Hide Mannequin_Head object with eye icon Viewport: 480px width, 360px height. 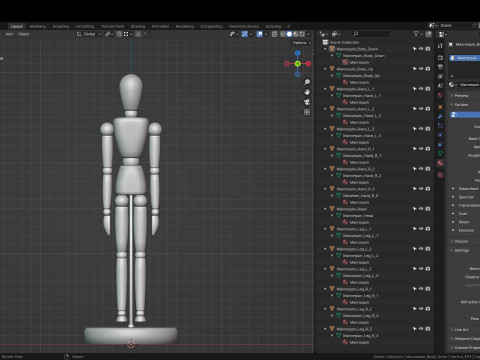pos(421,209)
